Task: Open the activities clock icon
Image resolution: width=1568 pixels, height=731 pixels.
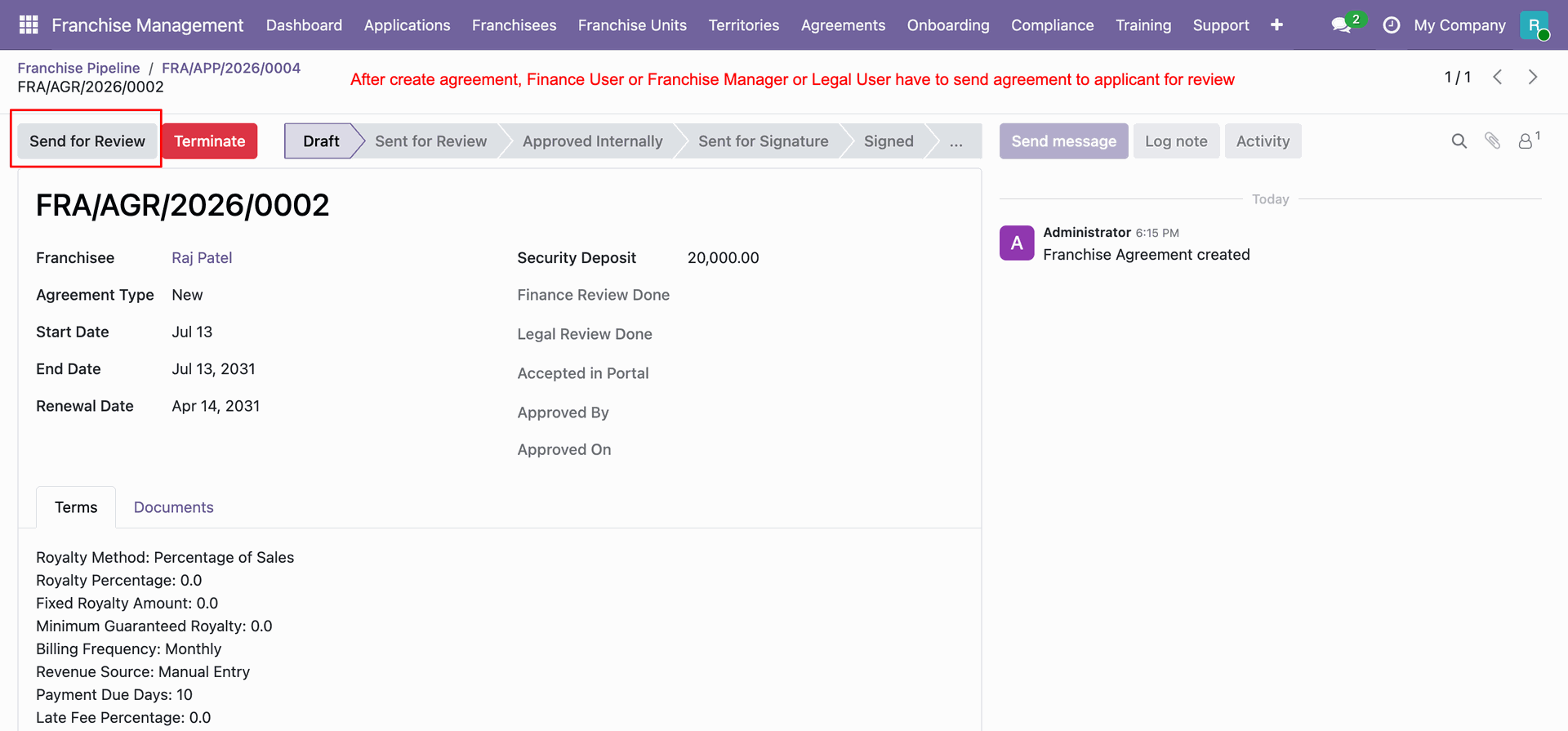Action: coord(1391,25)
